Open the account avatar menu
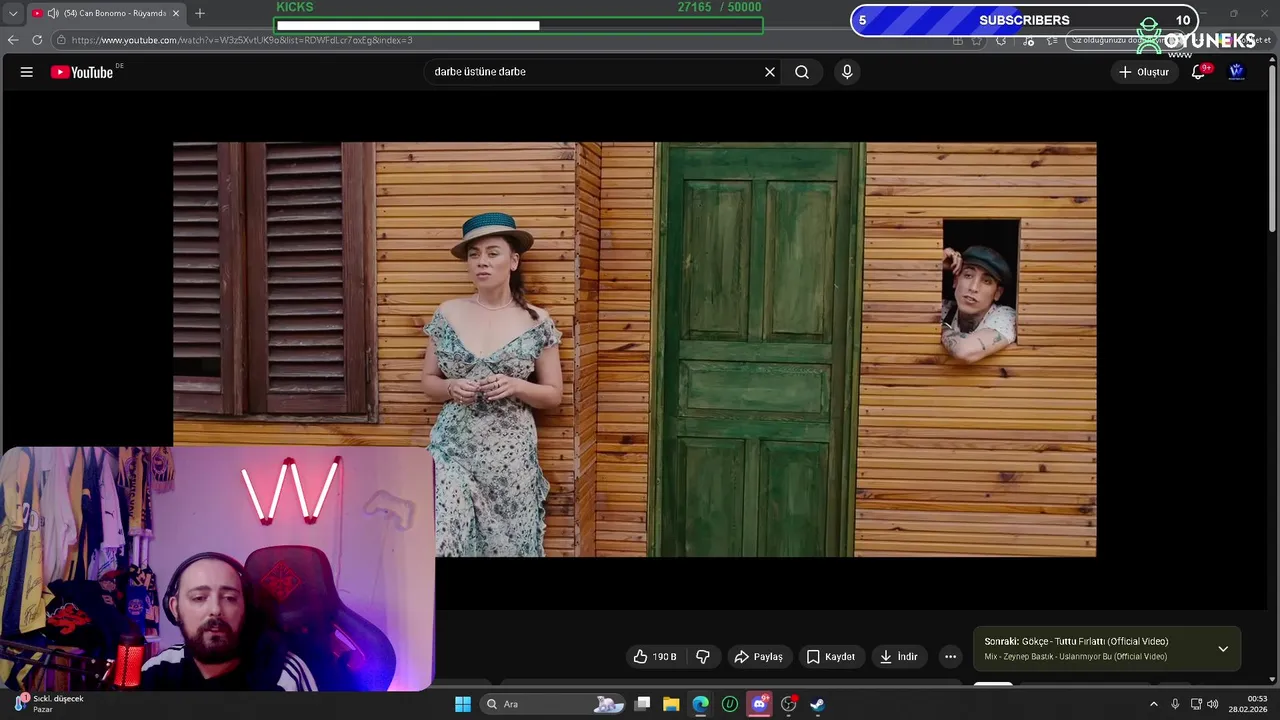Viewport: 1280px width, 720px height. 1236,72
